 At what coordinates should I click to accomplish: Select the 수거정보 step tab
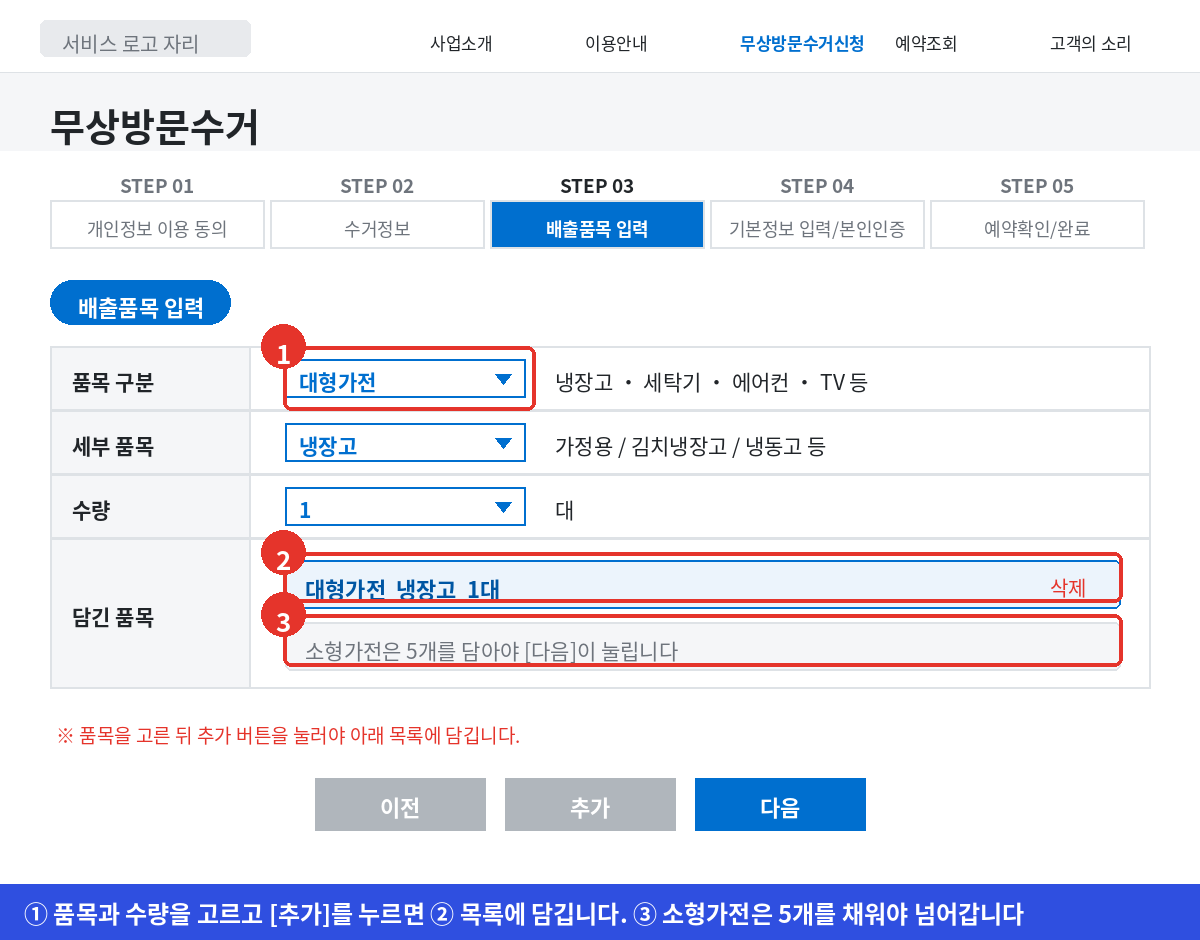[377, 225]
